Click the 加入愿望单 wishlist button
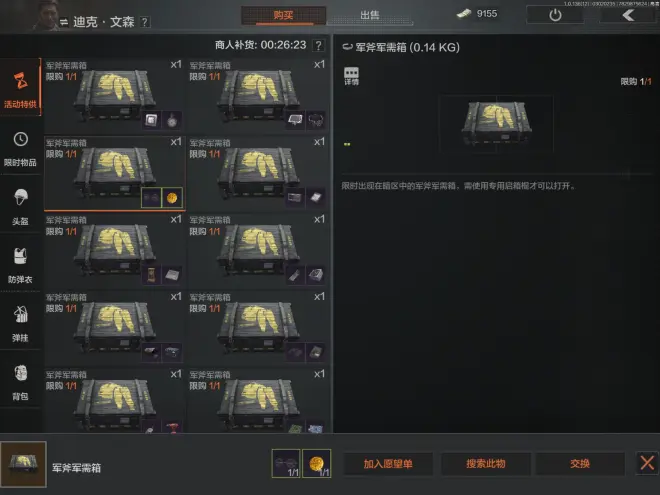Image resolution: width=660 pixels, height=495 pixels. 388,463
